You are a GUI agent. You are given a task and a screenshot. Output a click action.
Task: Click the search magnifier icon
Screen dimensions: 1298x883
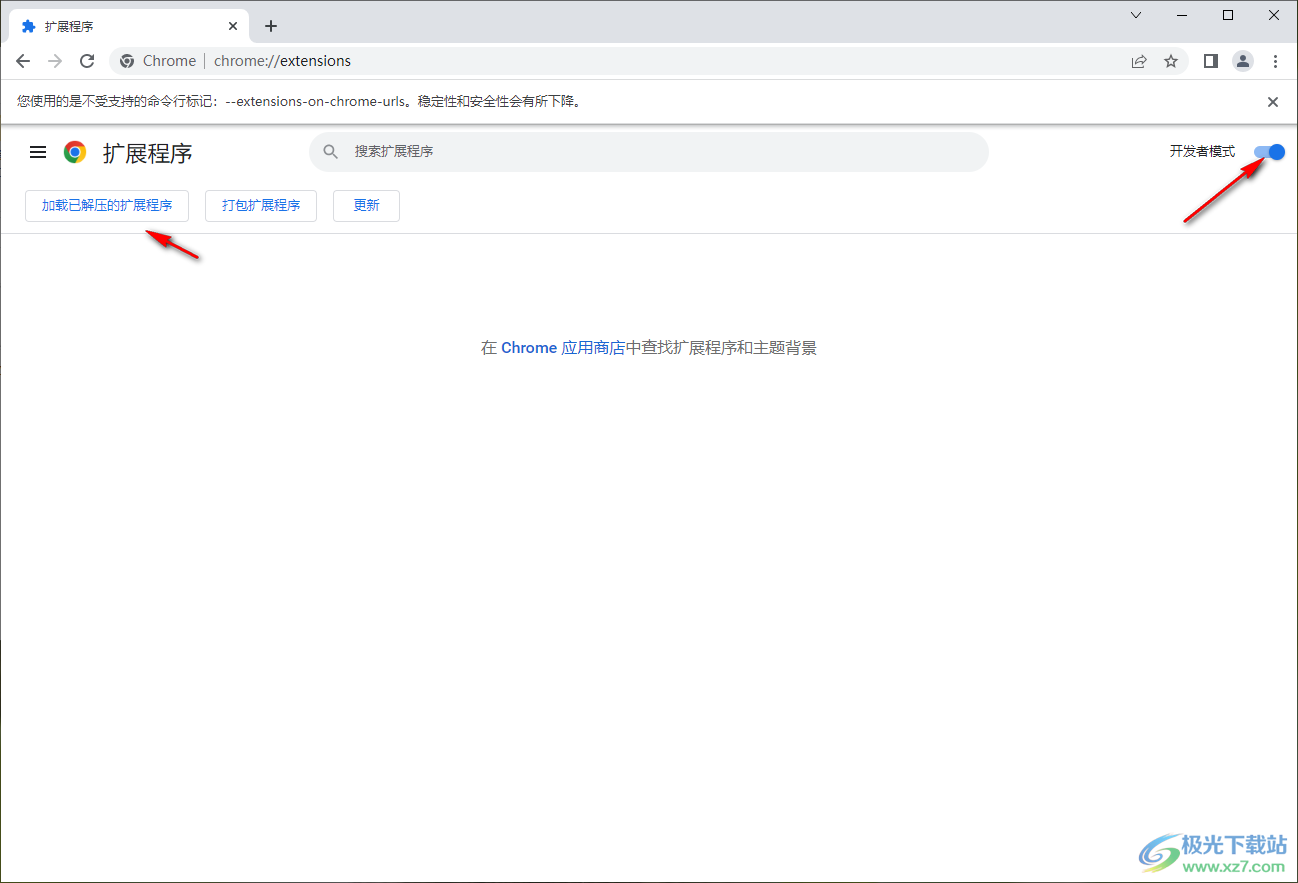coord(331,152)
